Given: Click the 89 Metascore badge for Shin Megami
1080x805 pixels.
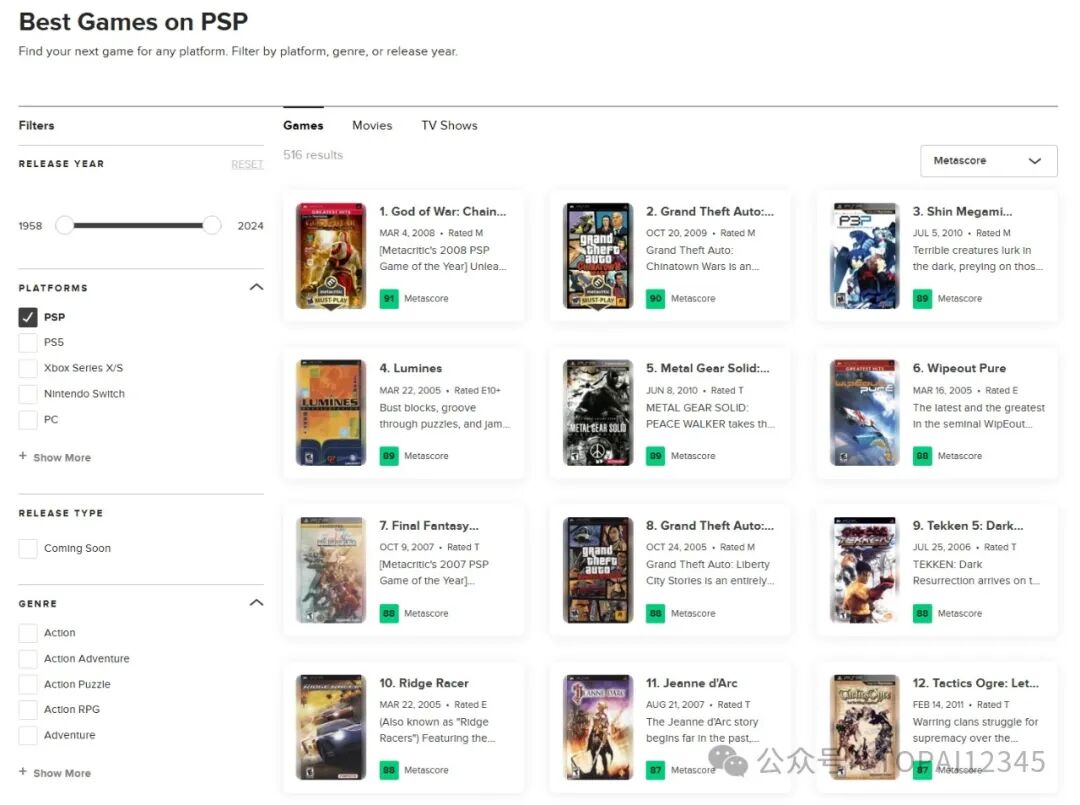Looking at the screenshot, I should [922, 298].
